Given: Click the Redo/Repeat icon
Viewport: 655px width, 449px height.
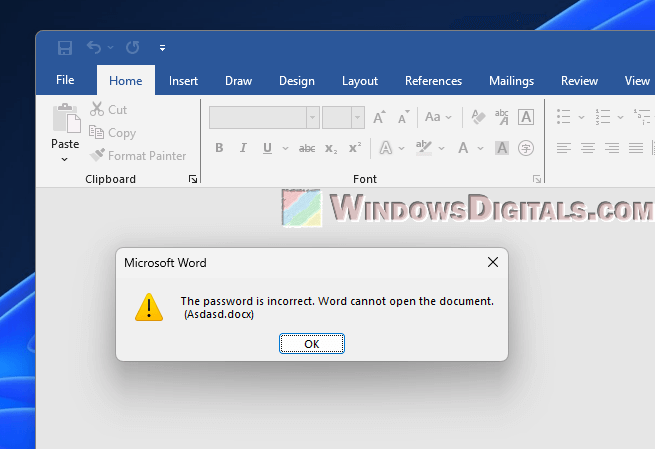Looking at the screenshot, I should tap(133, 48).
